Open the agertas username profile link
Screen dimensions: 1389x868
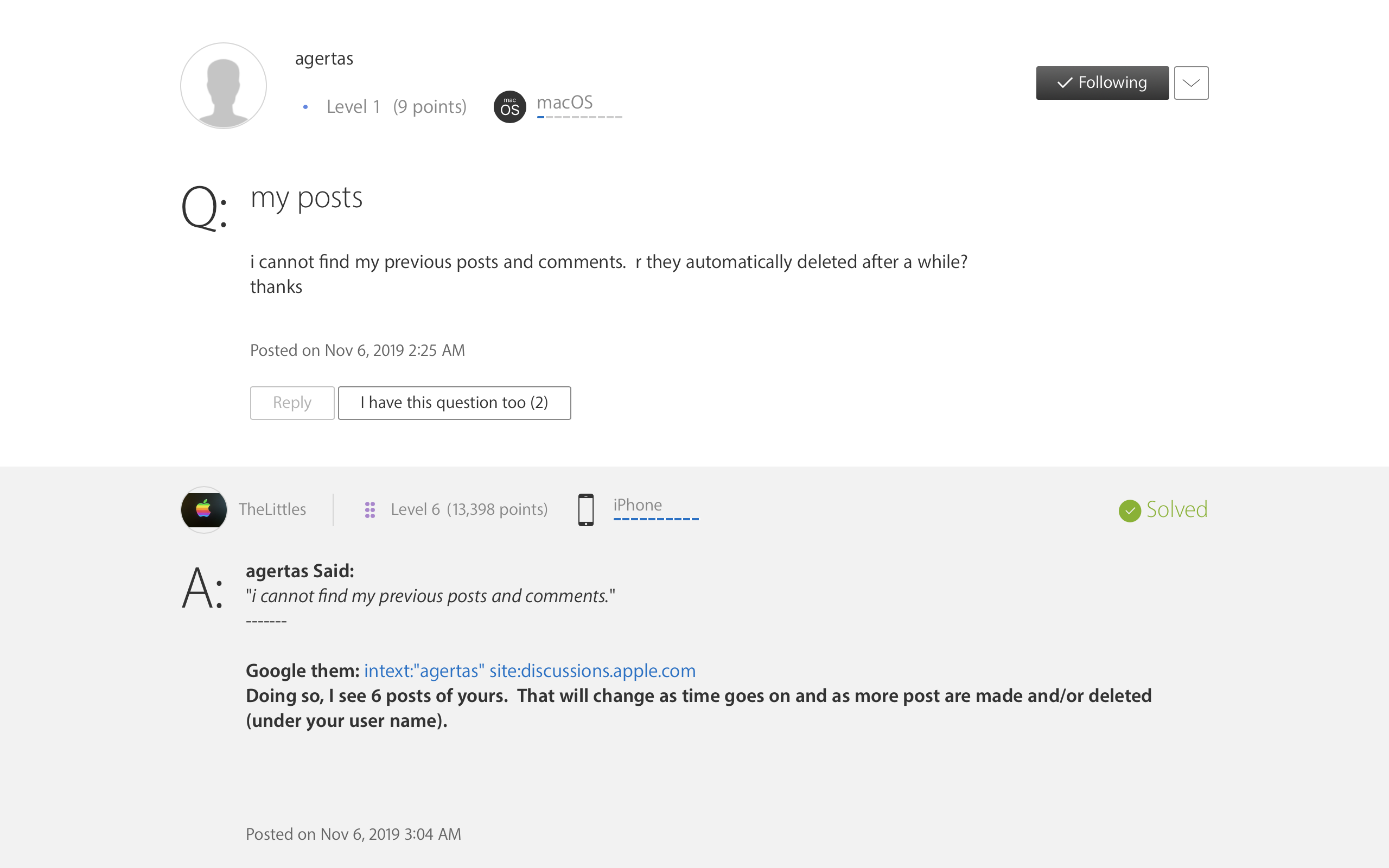[x=324, y=59]
